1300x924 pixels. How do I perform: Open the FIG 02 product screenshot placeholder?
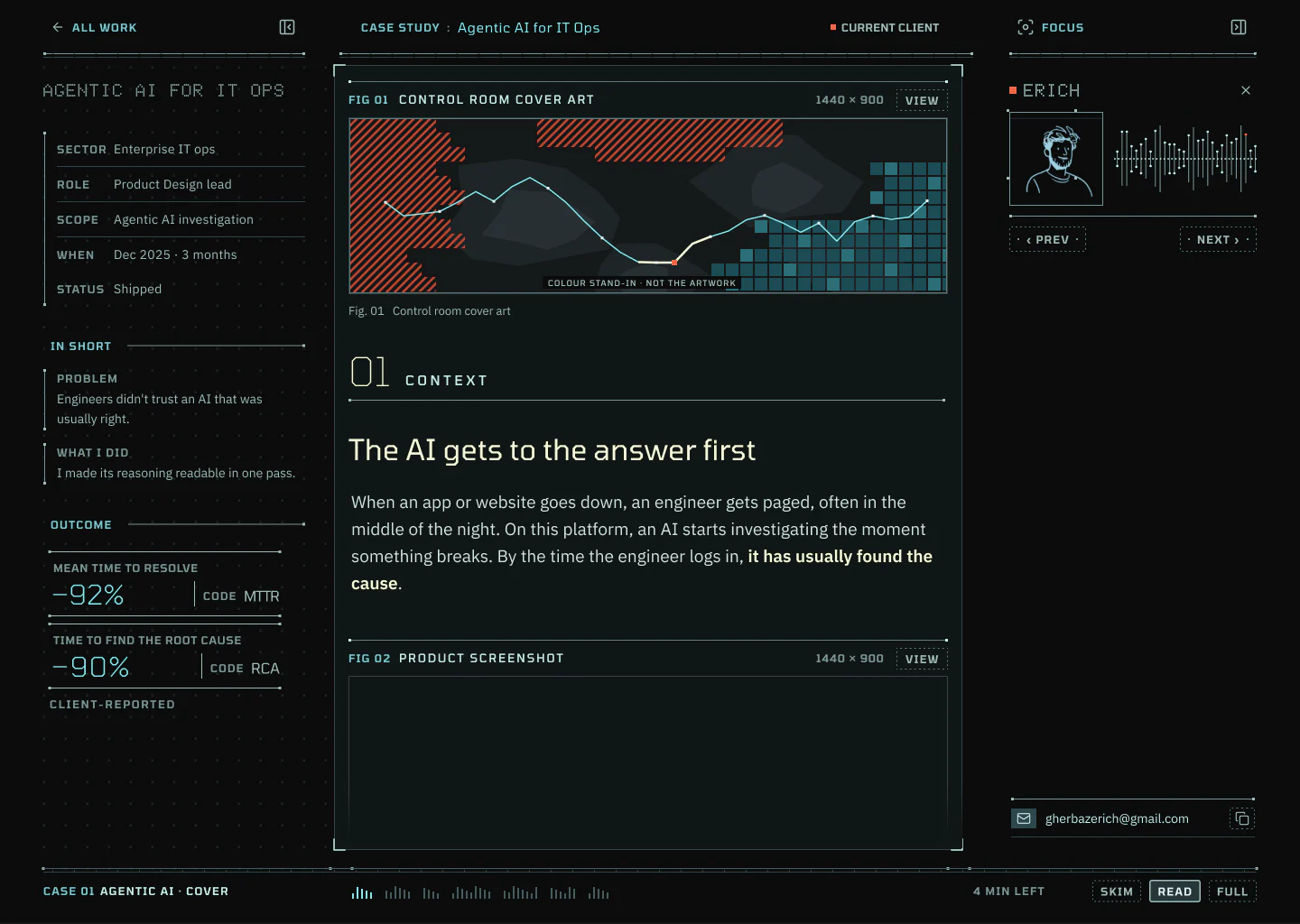pos(648,762)
